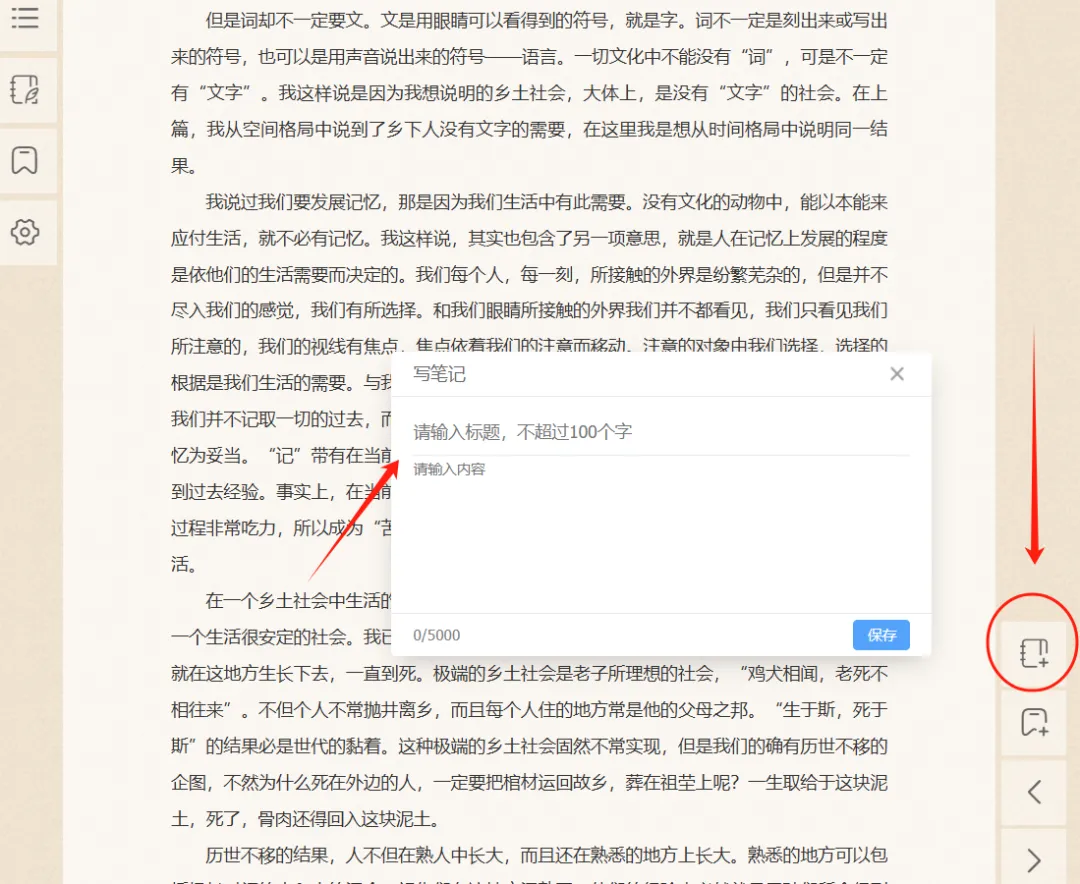Open the table of contents list icon
The image size is (1080, 884).
click(x=25, y=19)
